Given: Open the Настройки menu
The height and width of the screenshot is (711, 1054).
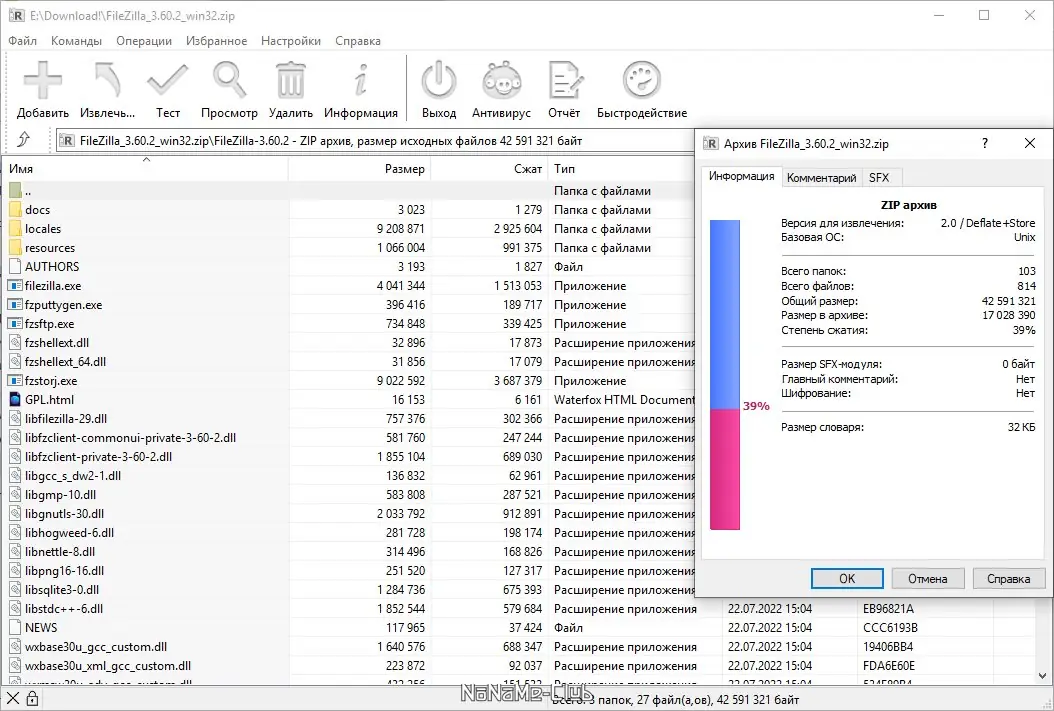Looking at the screenshot, I should click(x=291, y=41).
